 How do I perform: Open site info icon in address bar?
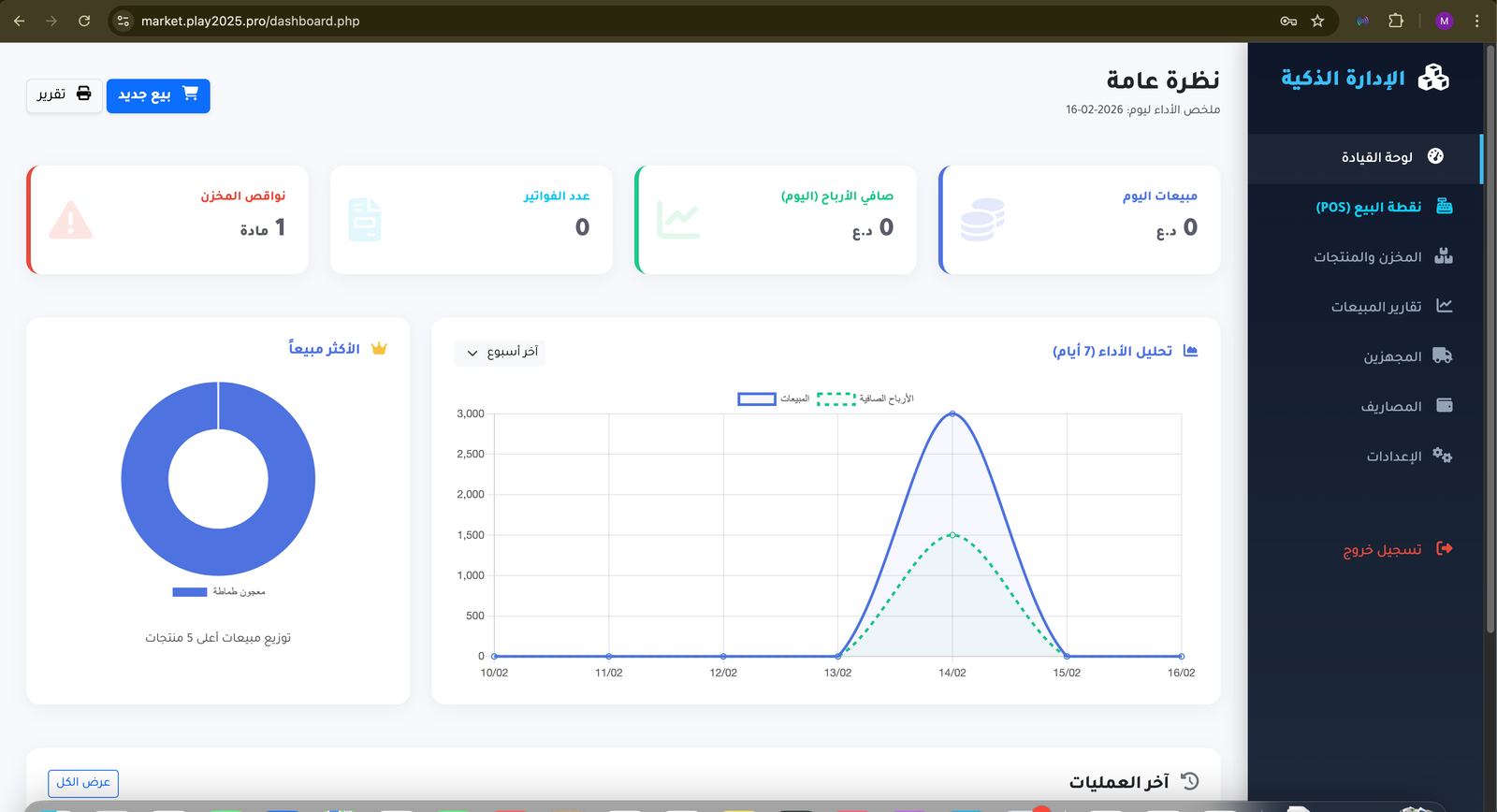123,21
